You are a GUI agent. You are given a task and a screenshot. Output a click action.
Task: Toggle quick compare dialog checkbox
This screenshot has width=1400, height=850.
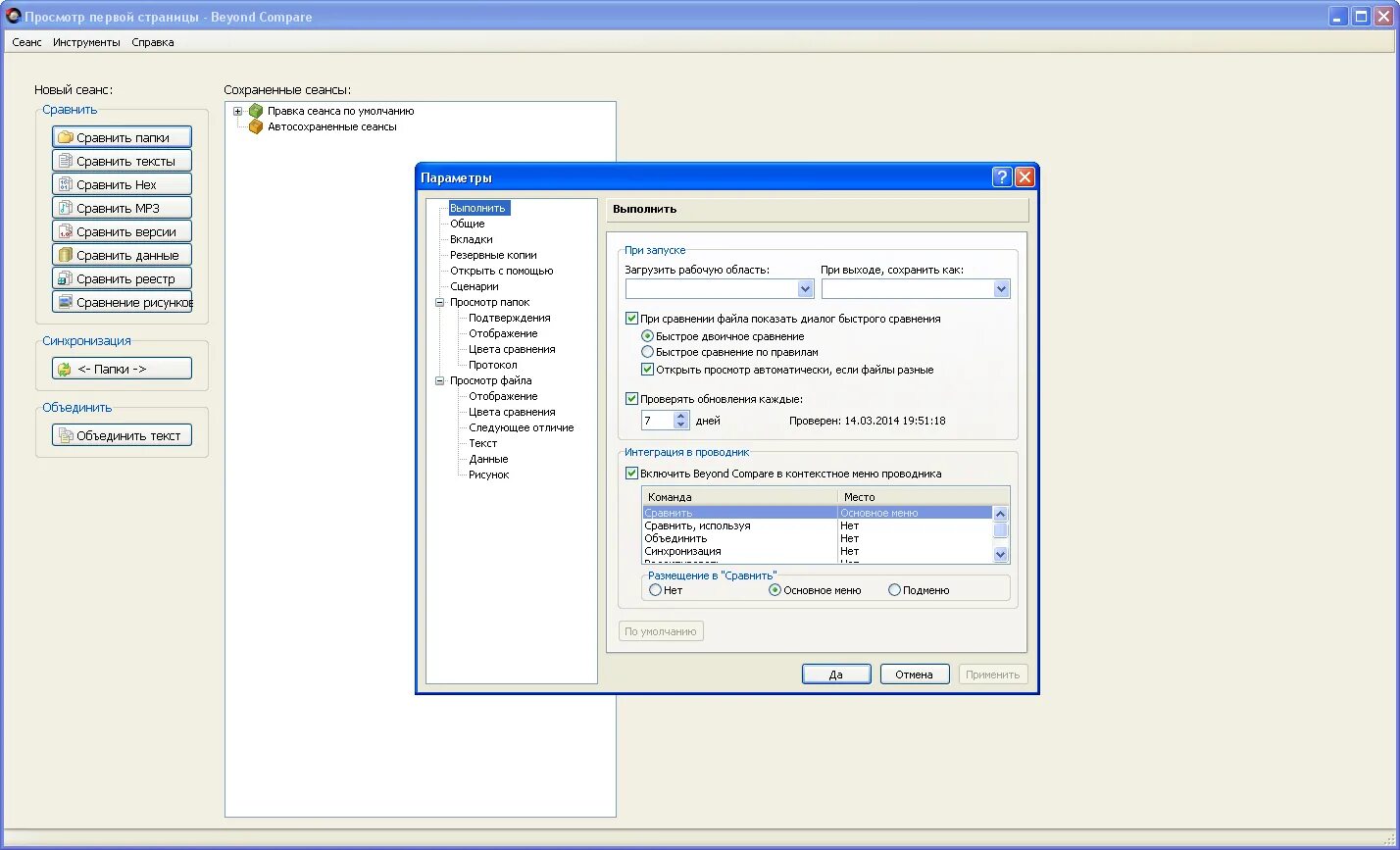click(631, 319)
